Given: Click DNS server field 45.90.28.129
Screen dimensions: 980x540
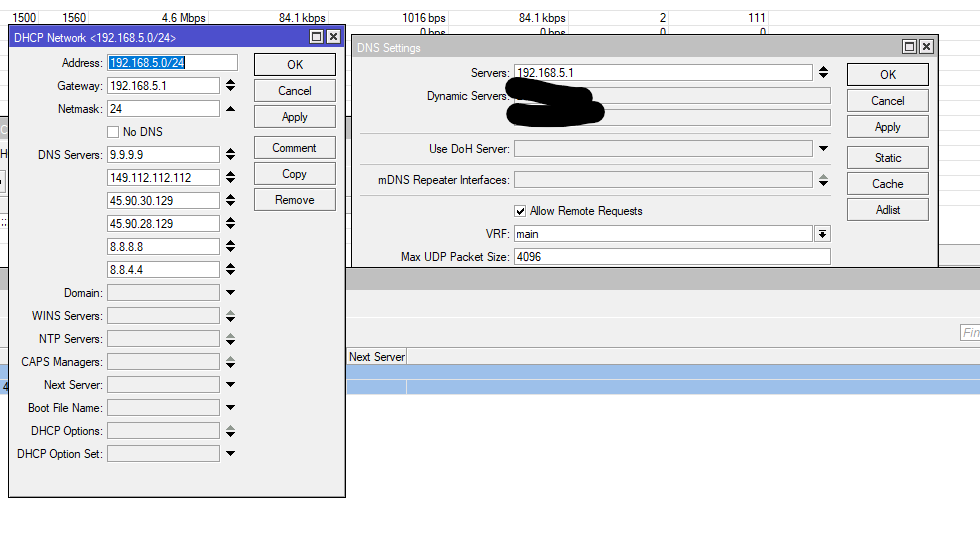Looking at the screenshot, I should 163,224.
